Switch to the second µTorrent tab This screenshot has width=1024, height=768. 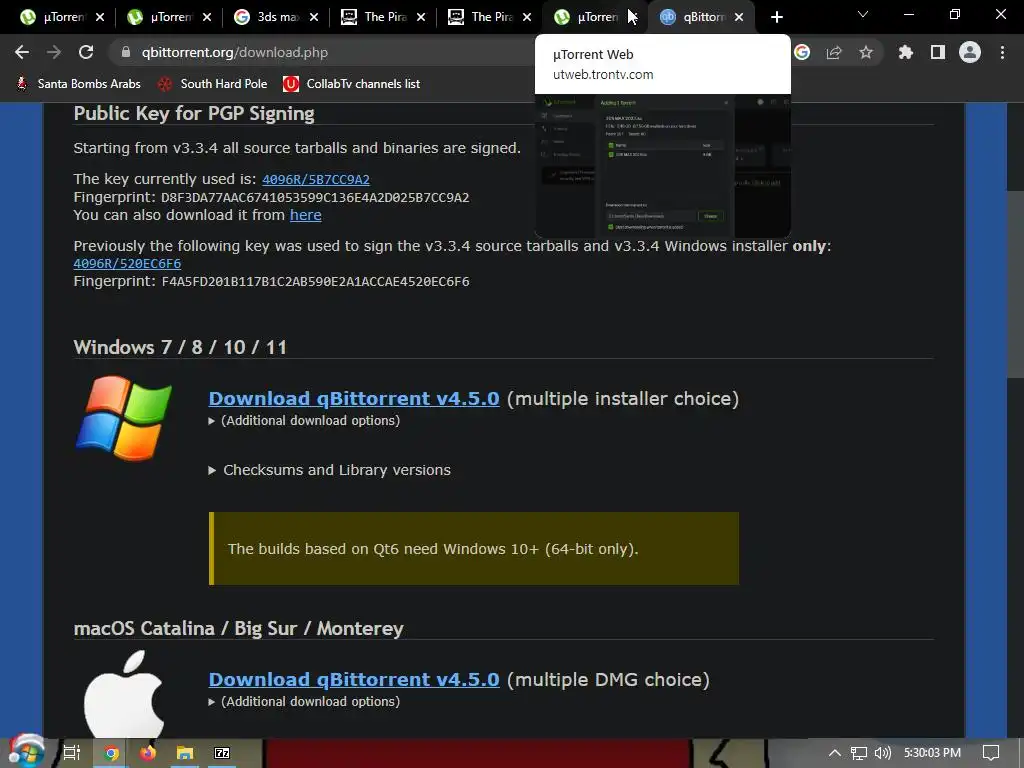click(170, 17)
